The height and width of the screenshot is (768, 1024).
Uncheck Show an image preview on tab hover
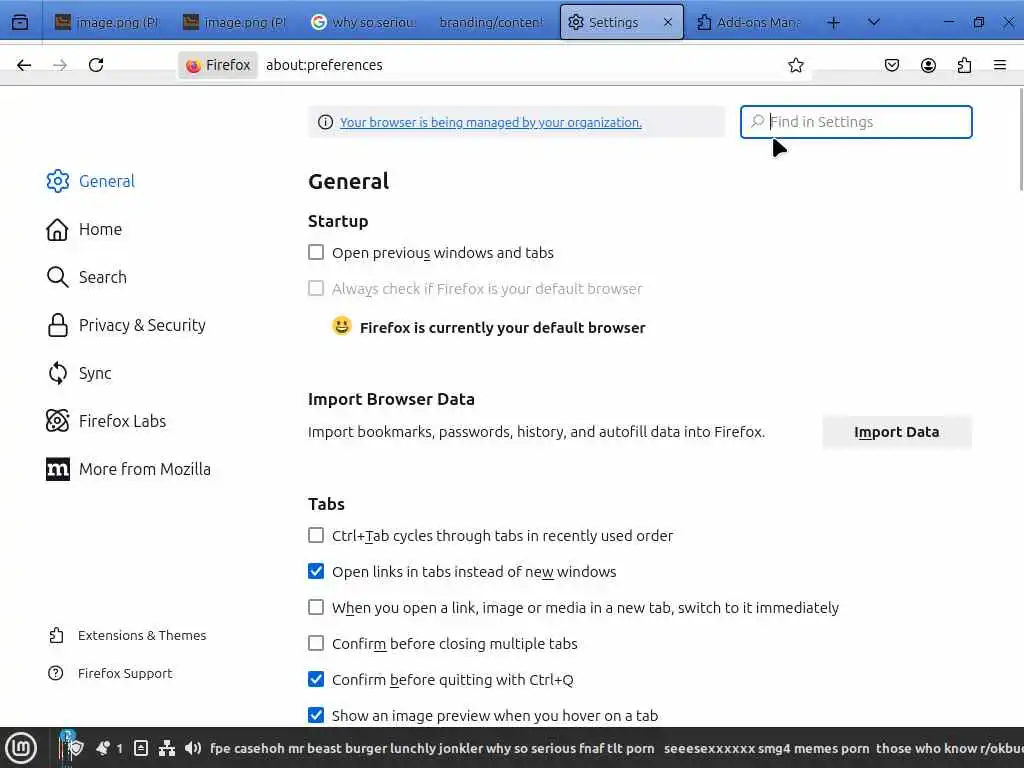pos(316,715)
